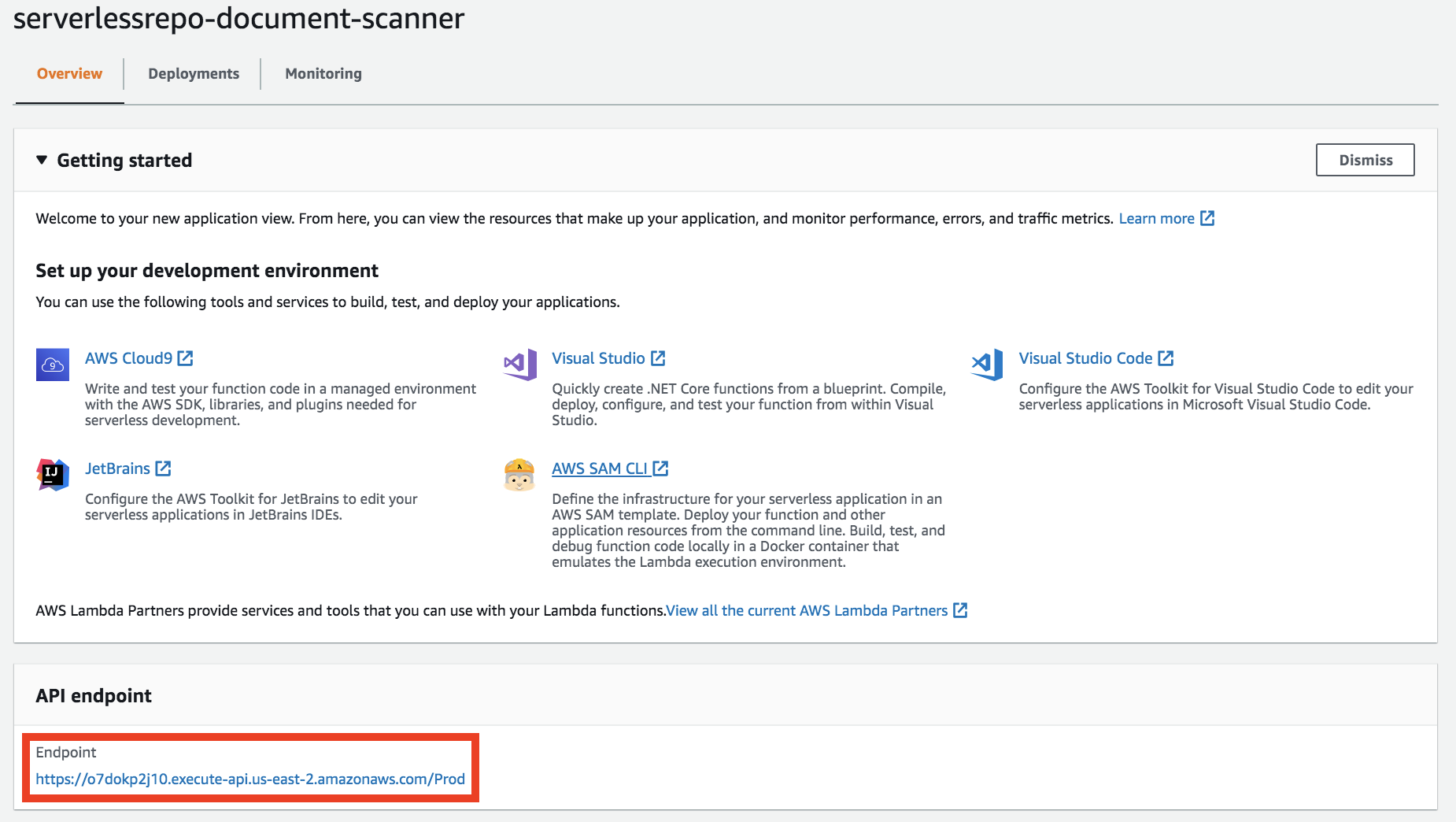Click the AWS Cloud9 description paragraph

280,404
